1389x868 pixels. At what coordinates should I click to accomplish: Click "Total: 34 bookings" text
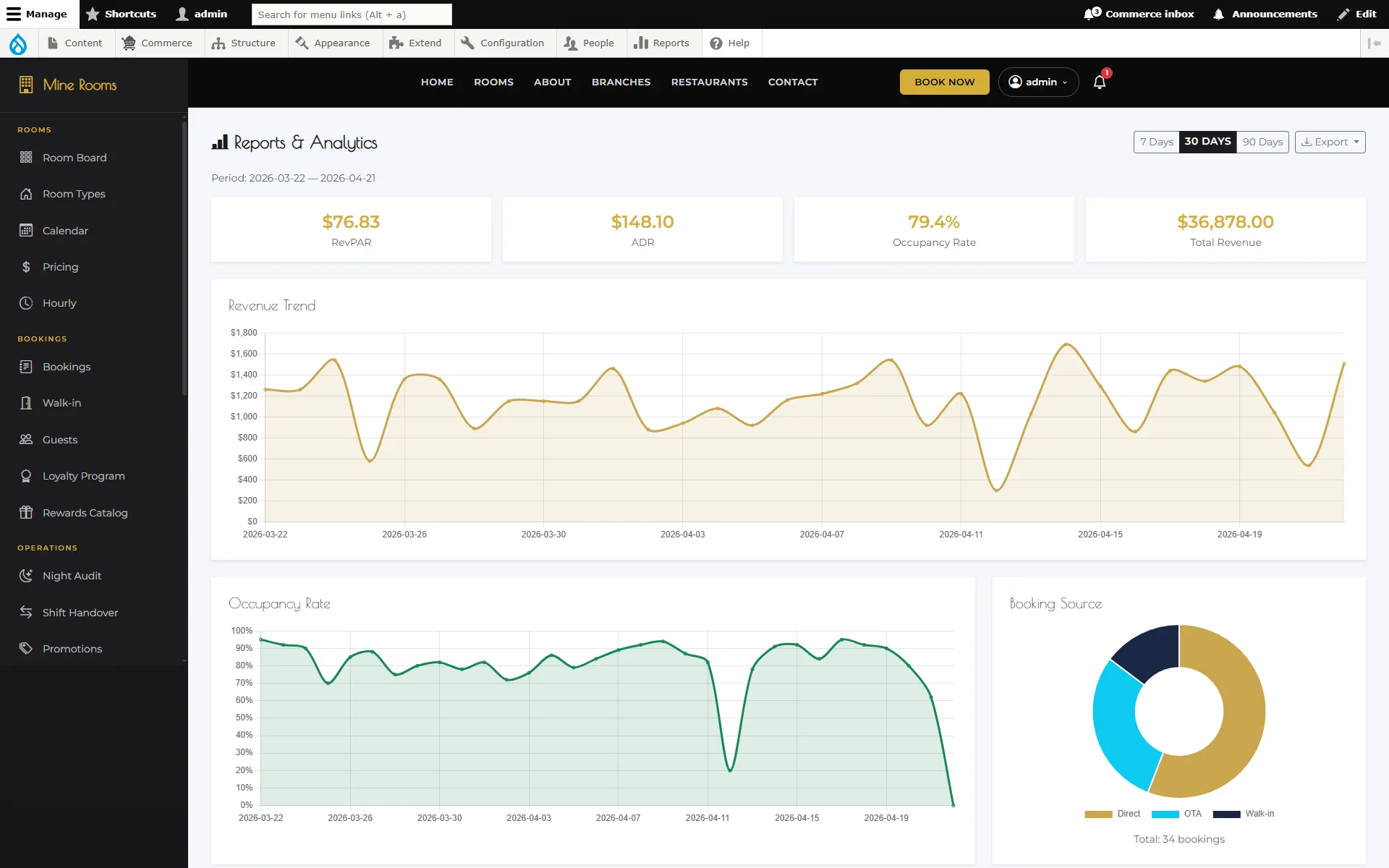1178,839
